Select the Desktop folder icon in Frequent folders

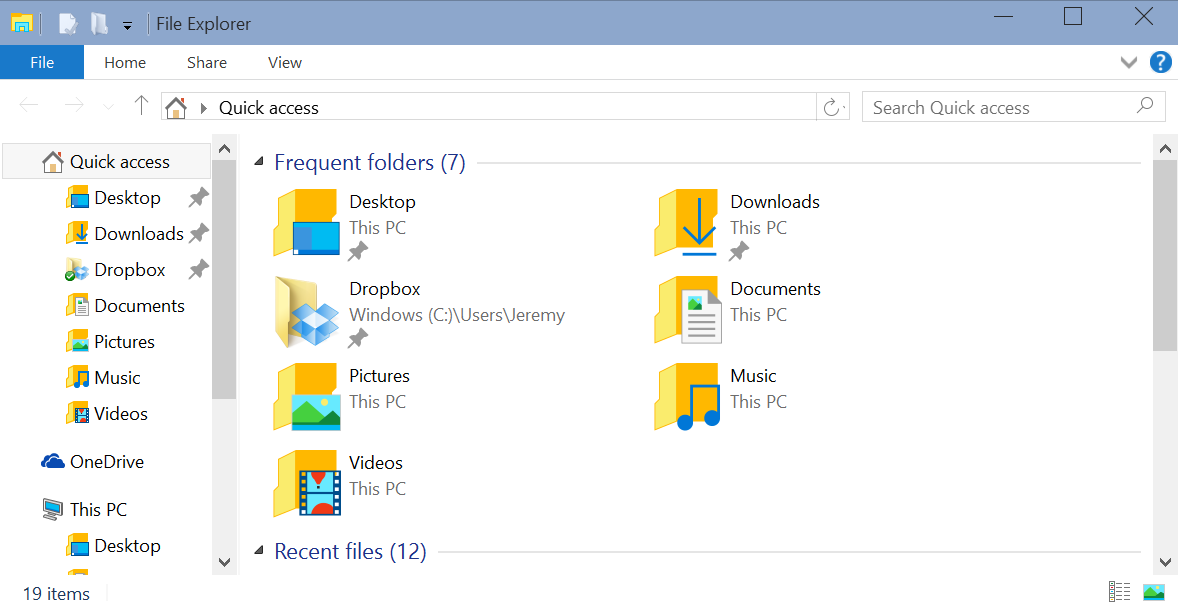click(307, 223)
